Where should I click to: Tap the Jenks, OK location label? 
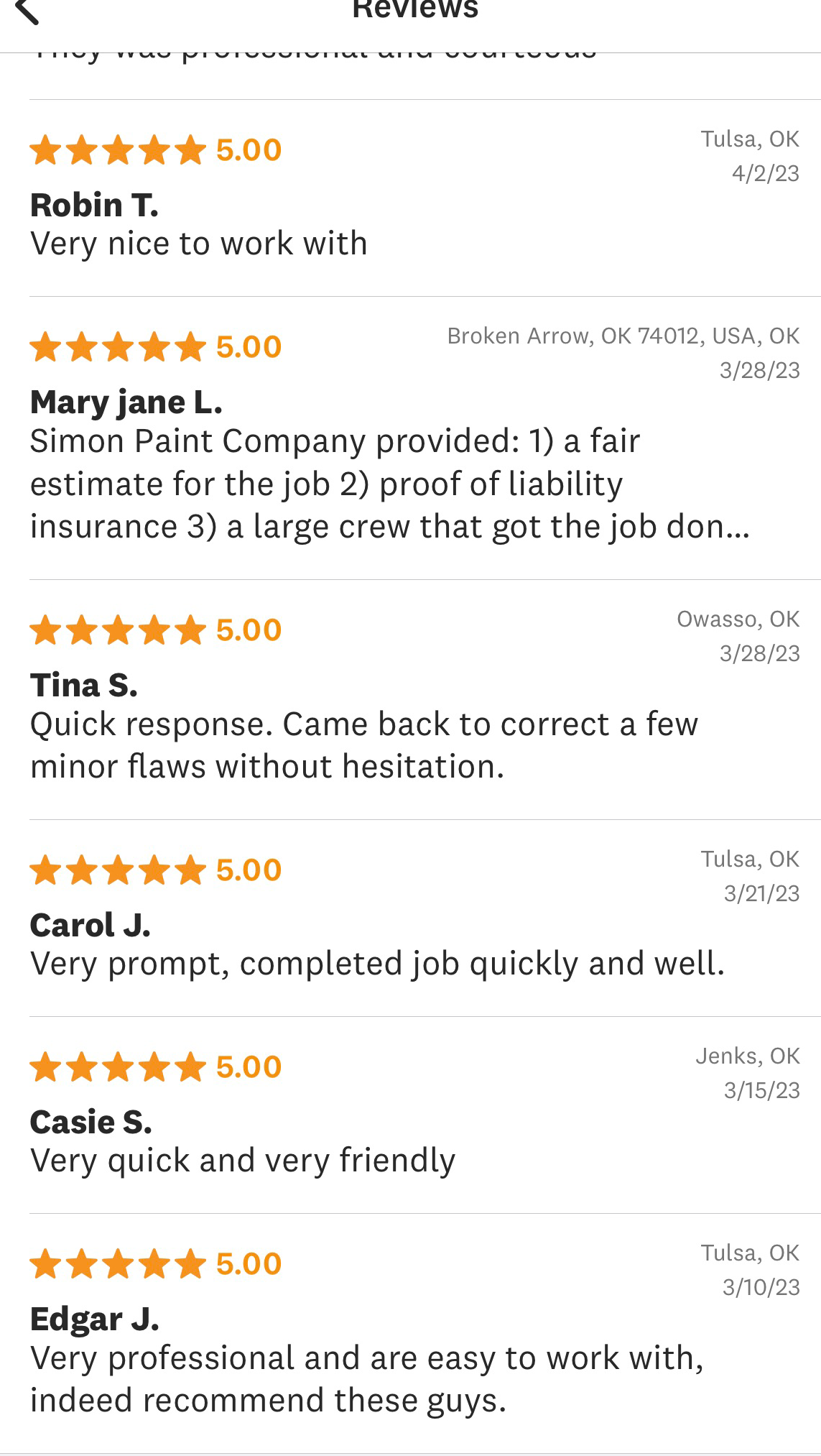[747, 1056]
